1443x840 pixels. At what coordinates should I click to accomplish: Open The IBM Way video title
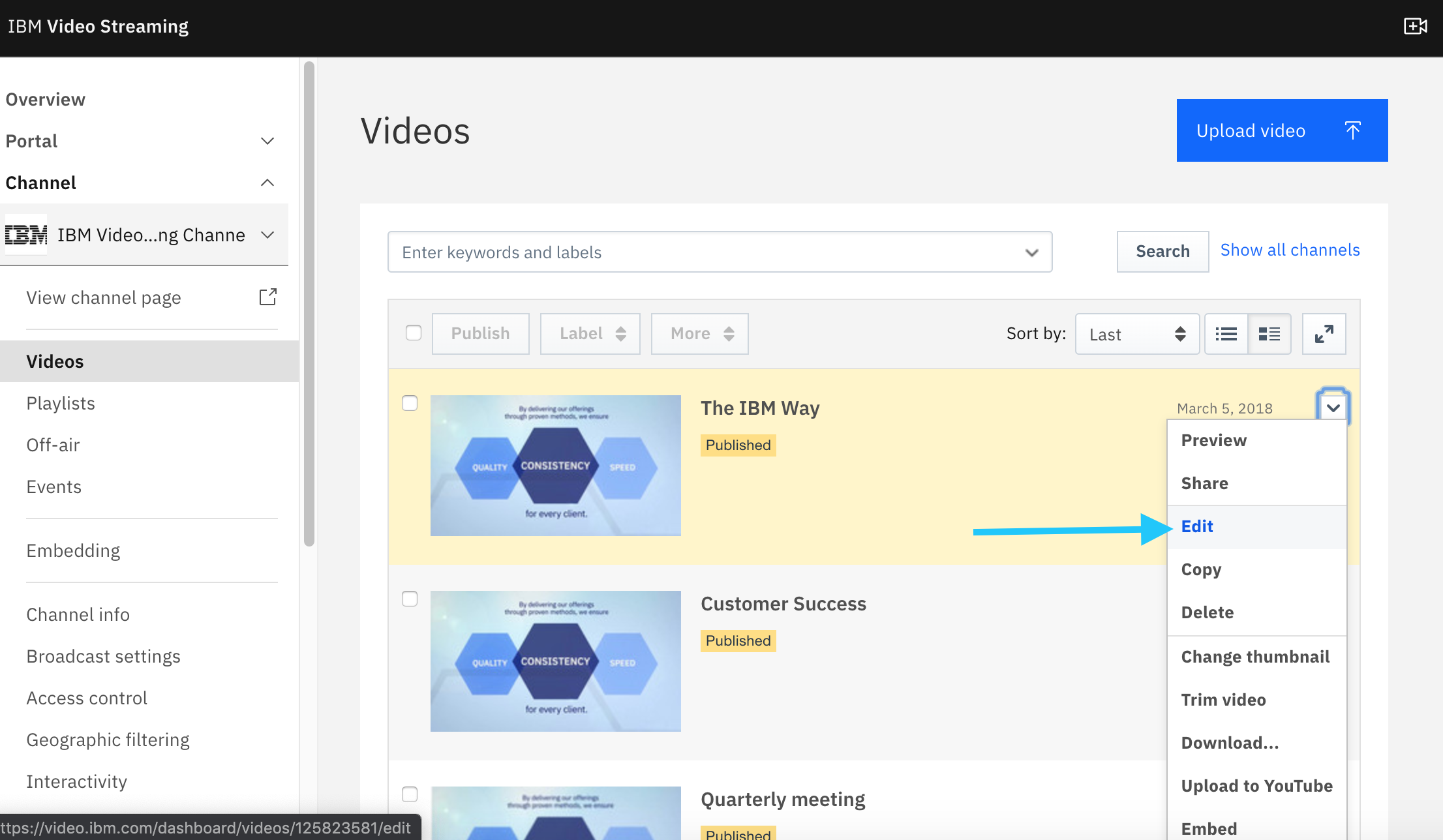pyautogui.click(x=760, y=408)
